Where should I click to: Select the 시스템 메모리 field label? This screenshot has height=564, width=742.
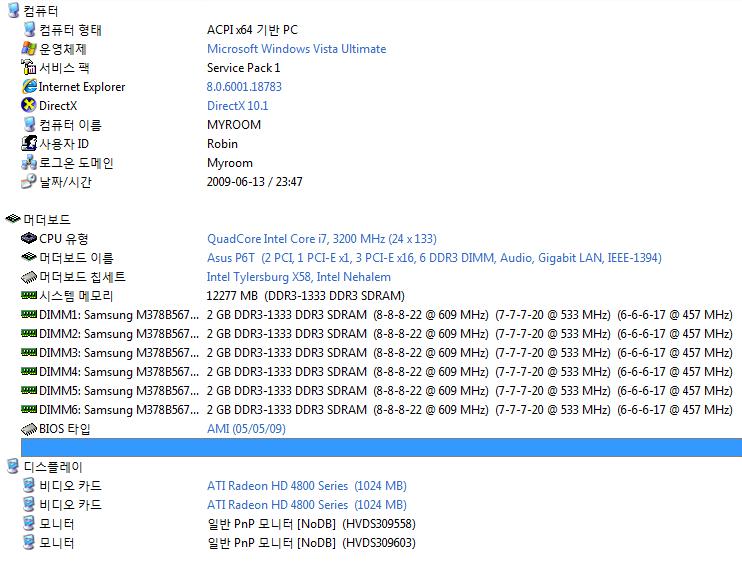pyautogui.click(x=76, y=296)
